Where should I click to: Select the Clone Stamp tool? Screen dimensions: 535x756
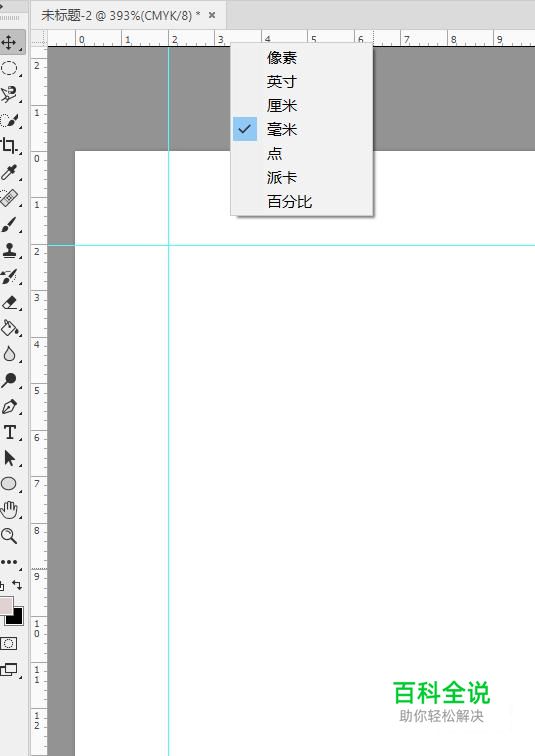point(10,250)
